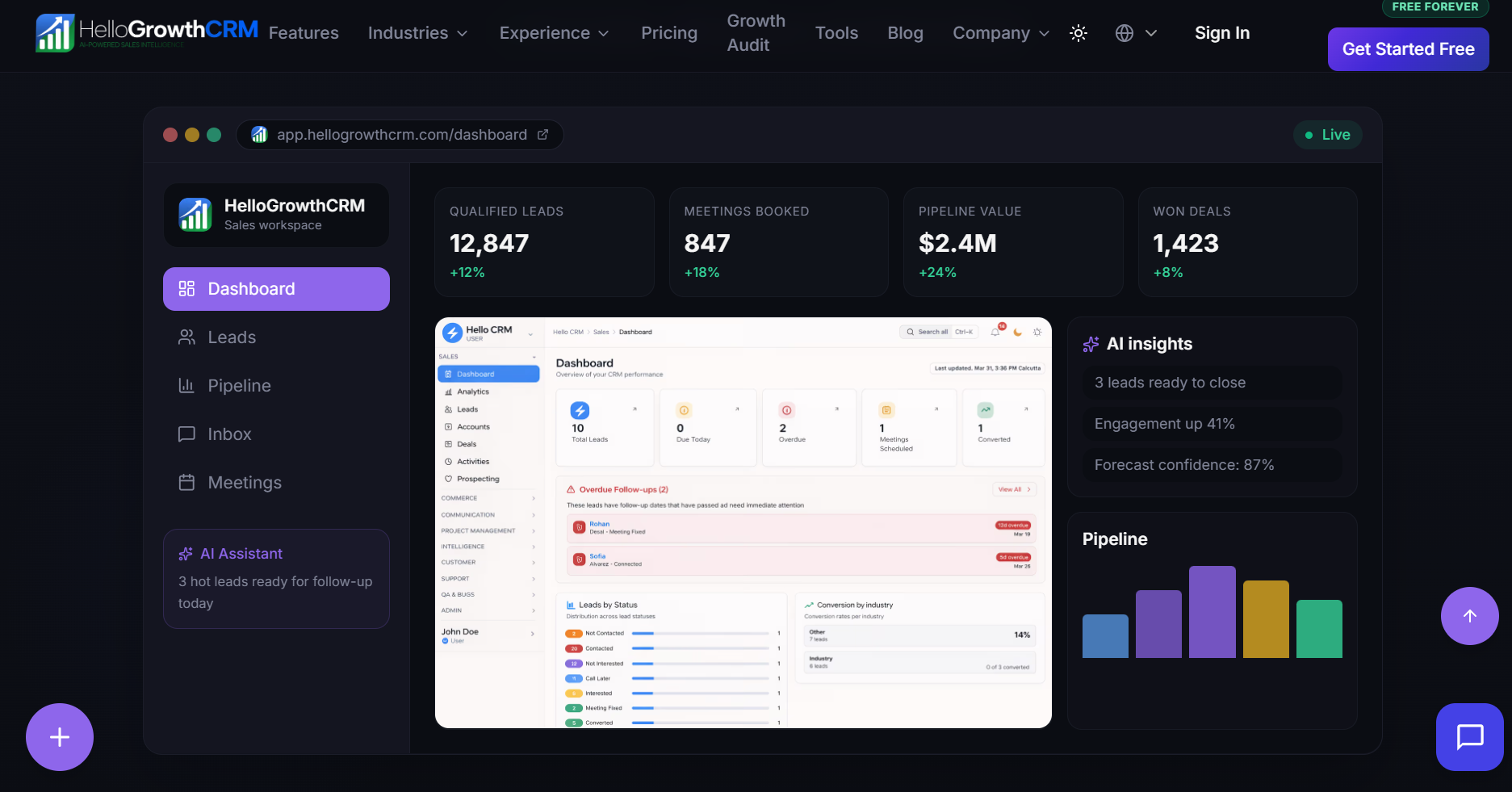Open Meetings in the dark sidebar
Viewport: 1512px width, 792px height.
(276, 483)
